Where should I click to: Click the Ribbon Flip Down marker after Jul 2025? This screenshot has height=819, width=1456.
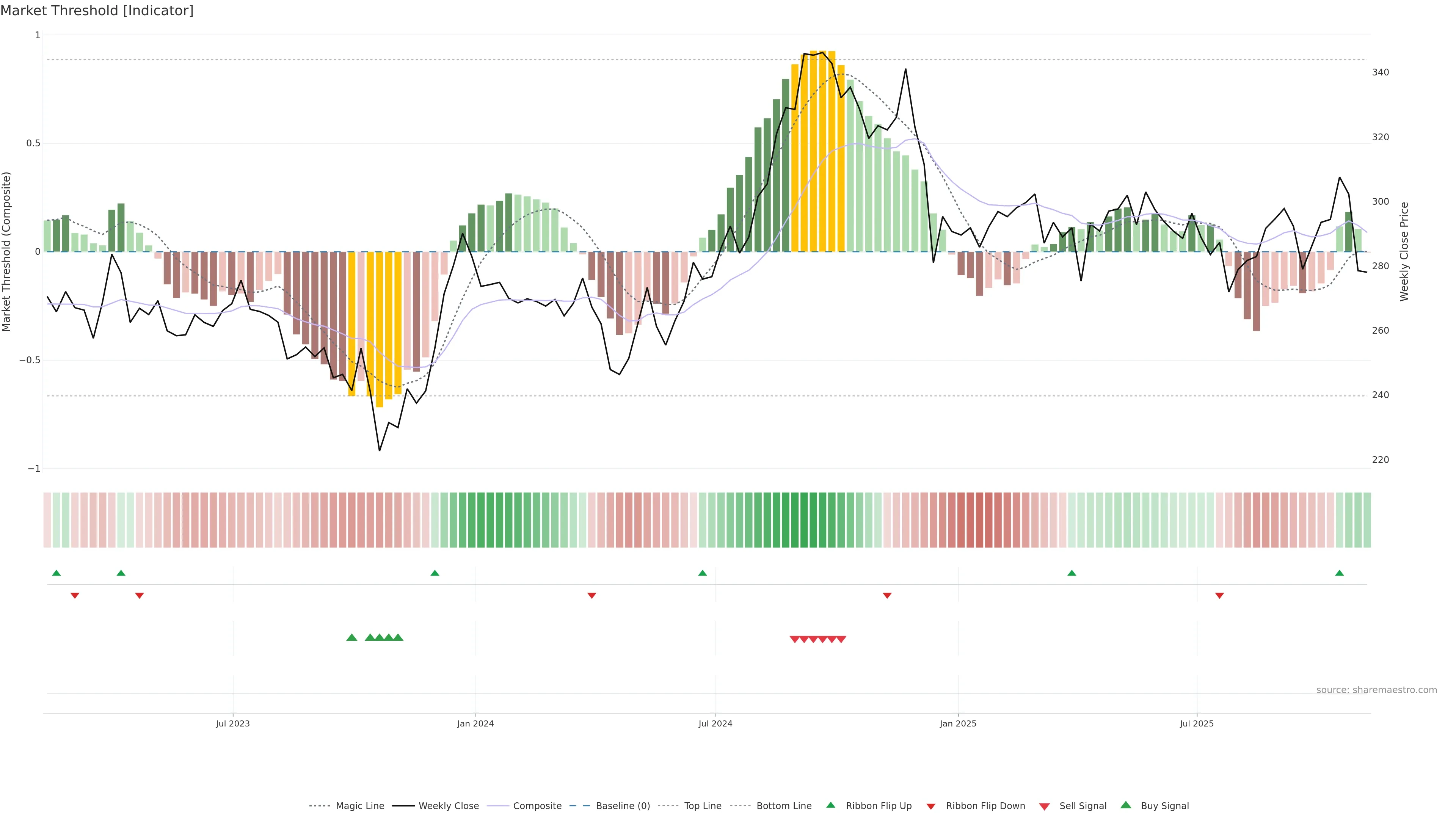[x=1219, y=596]
